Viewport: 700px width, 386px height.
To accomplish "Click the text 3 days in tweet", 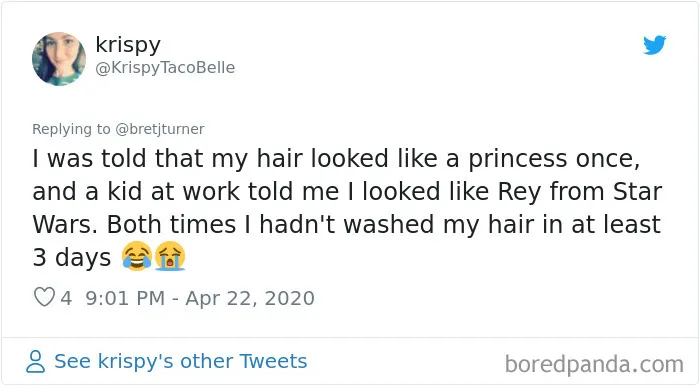I will (x=71, y=257).
